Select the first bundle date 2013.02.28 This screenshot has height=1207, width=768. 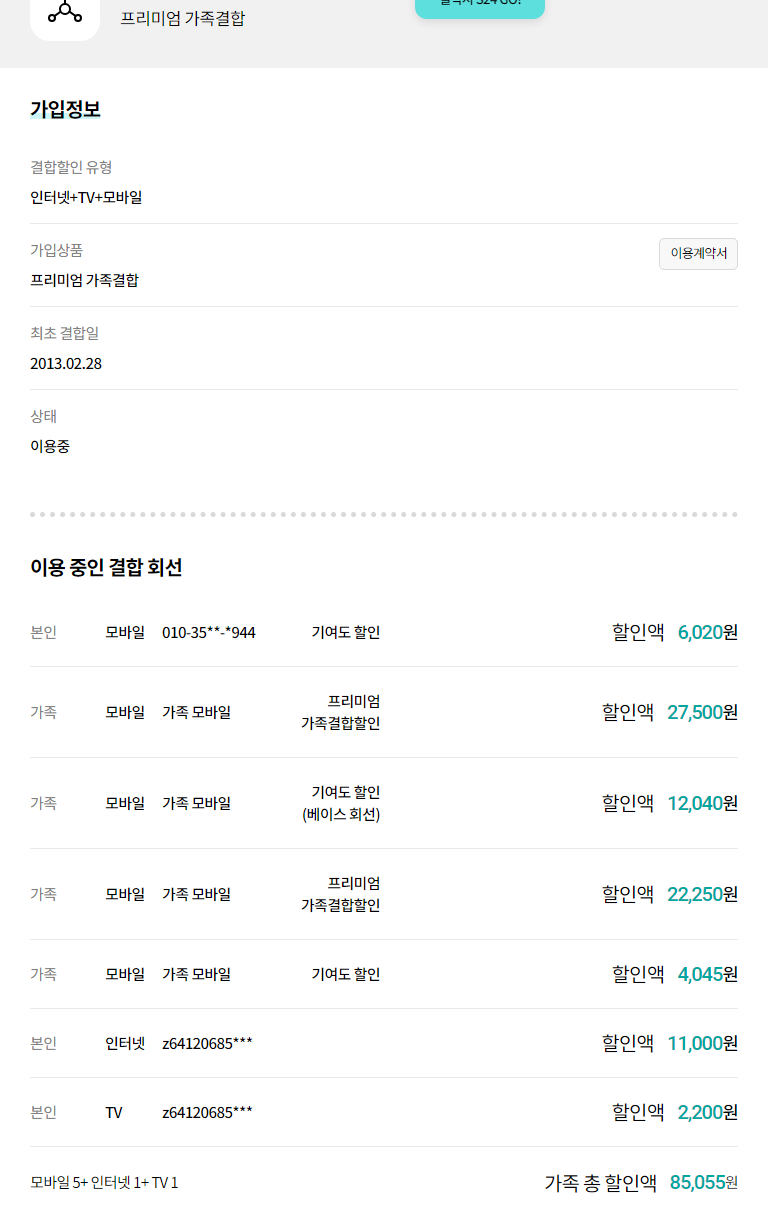pyautogui.click(x=66, y=363)
